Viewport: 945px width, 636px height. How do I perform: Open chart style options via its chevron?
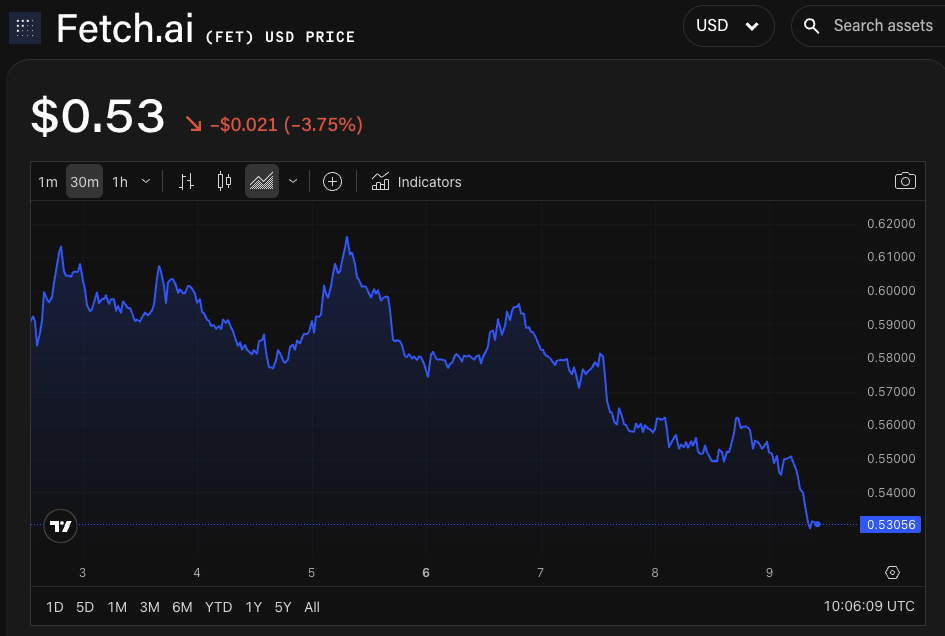pos(292,181)
